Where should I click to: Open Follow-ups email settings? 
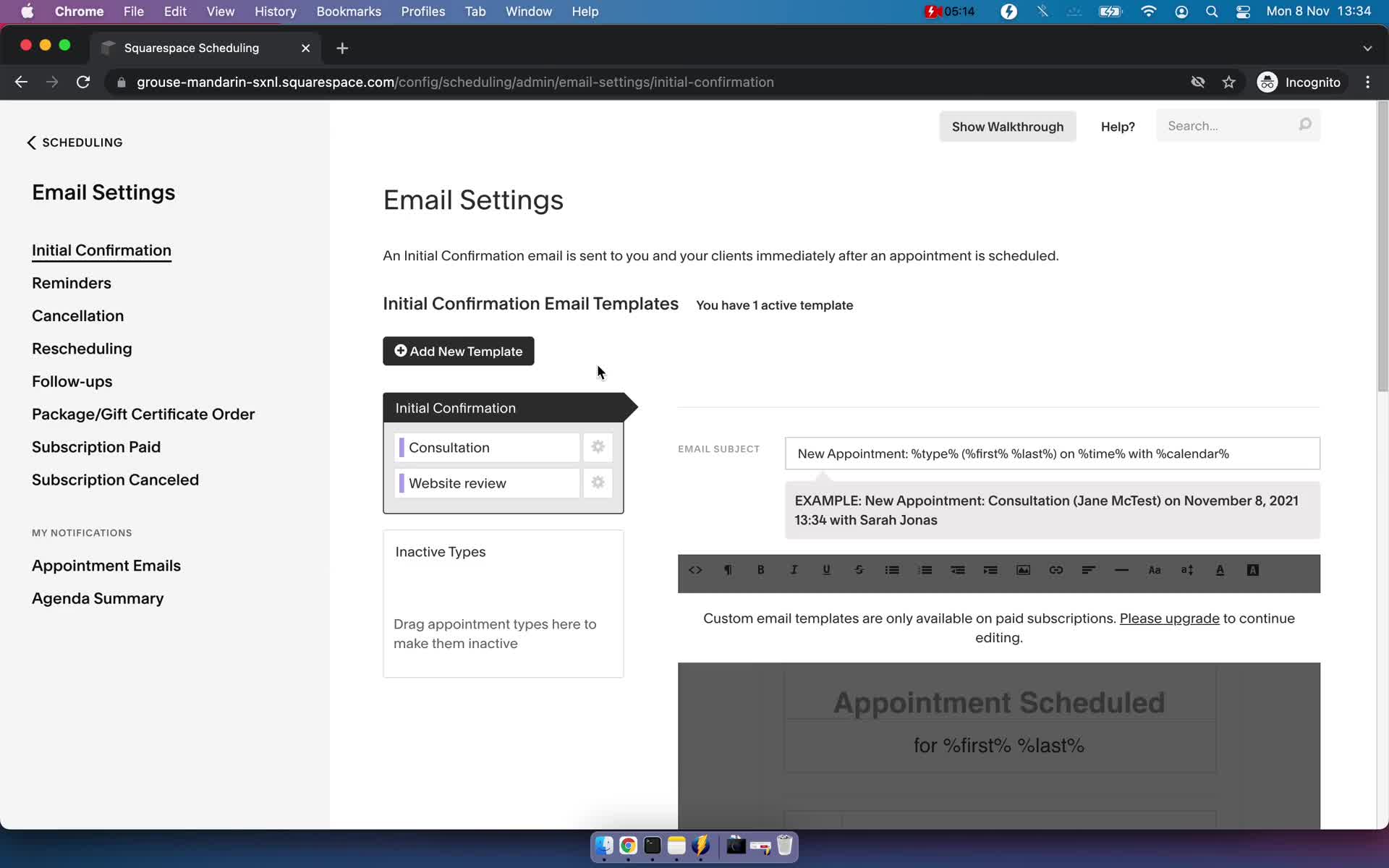(72, 381)
